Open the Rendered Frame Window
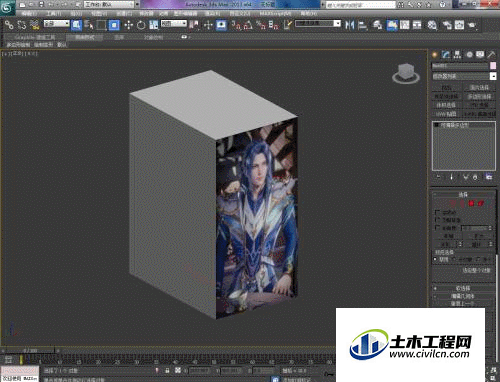Screen dimensions: 500x382 (x=459, y=25)
